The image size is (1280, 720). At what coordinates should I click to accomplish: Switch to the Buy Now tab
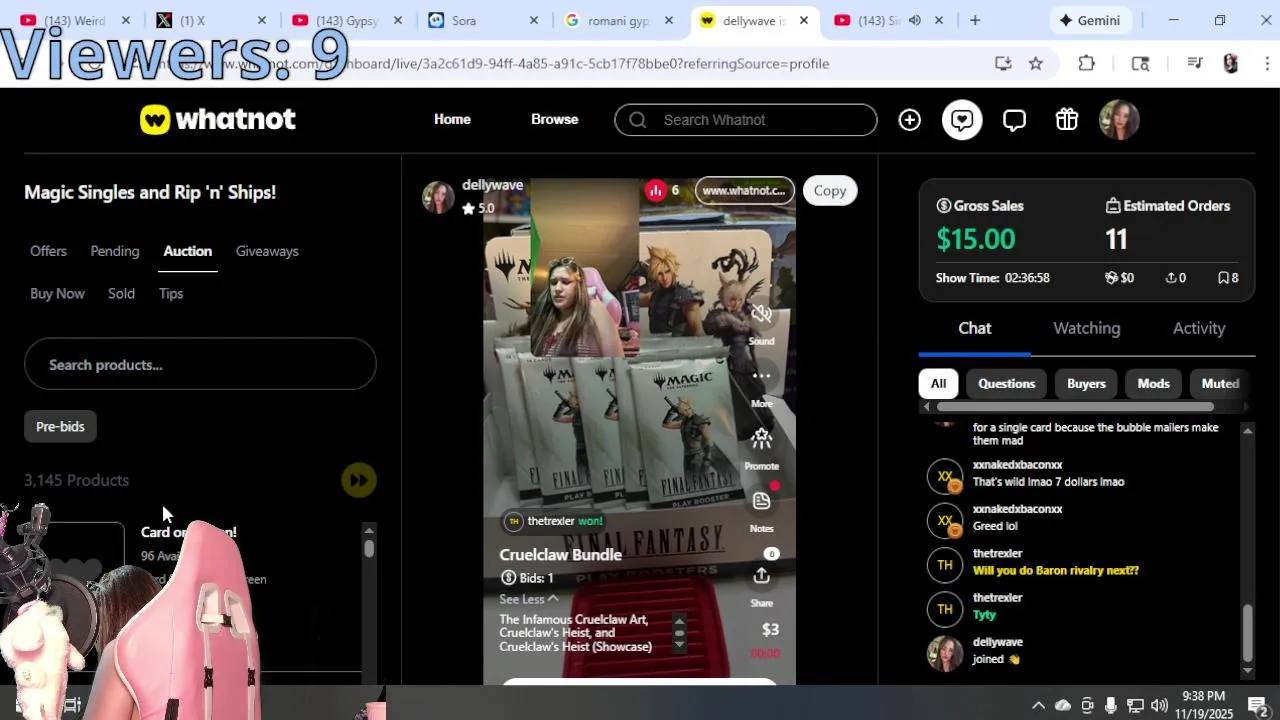click(x=57, y=293)
